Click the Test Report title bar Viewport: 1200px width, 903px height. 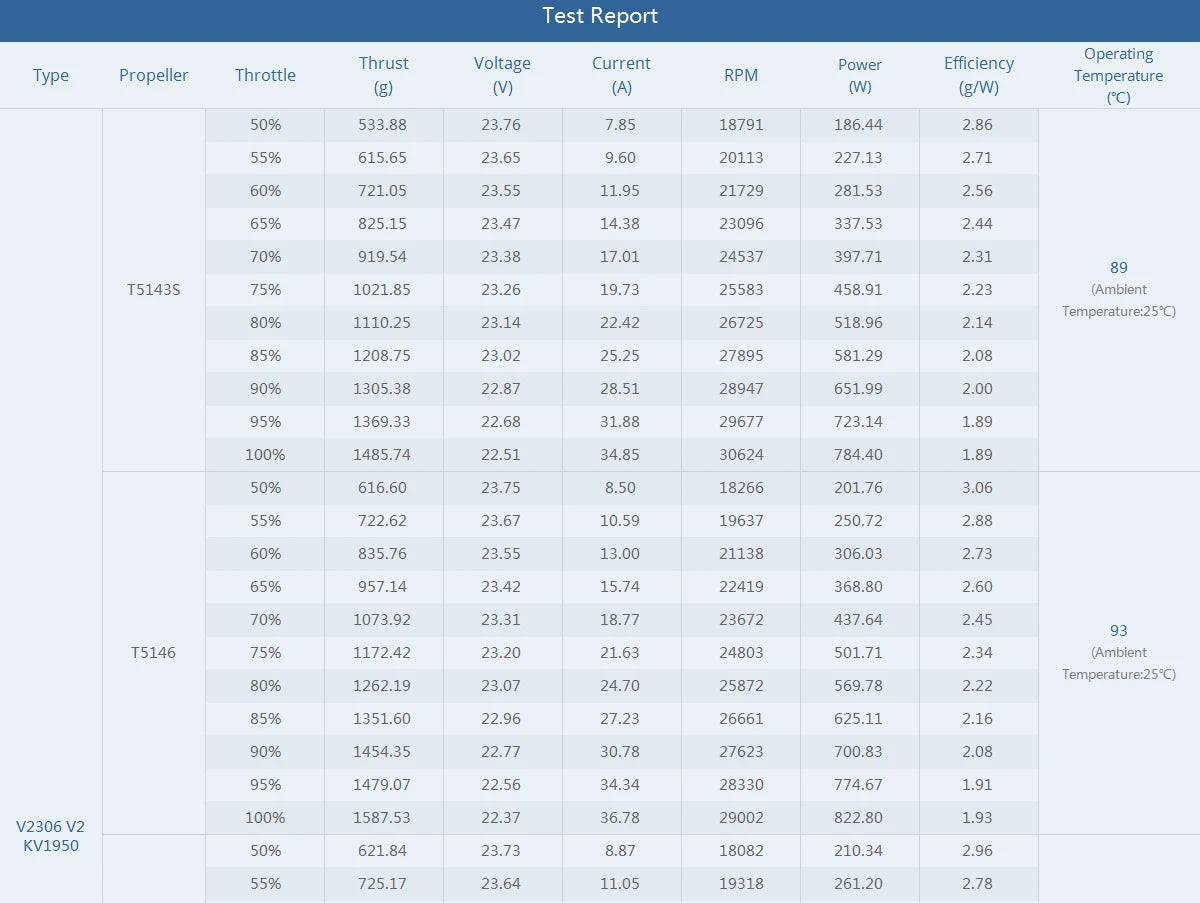[x=600, y=17]
